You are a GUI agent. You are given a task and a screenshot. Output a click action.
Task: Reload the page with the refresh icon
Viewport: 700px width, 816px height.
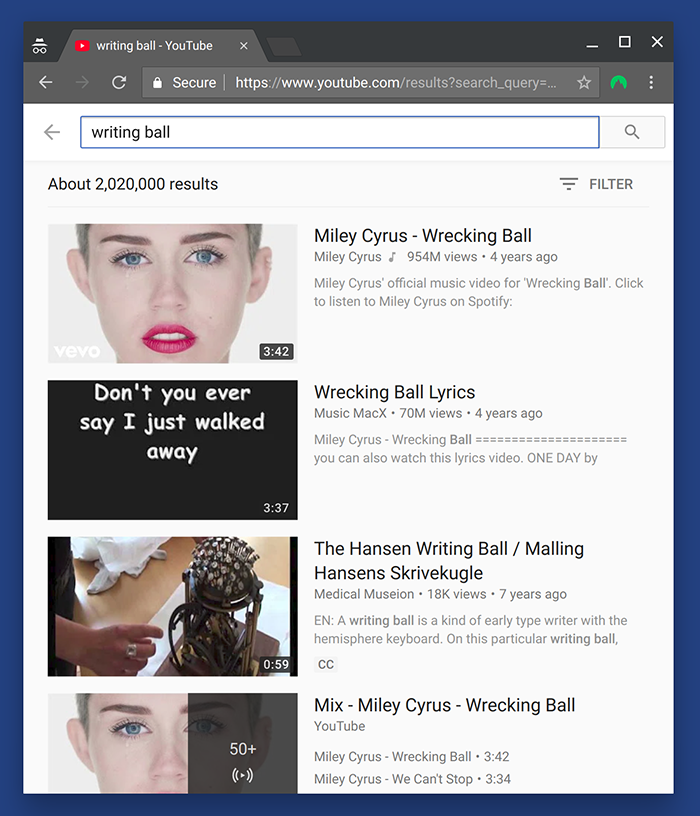coord(119,82)
